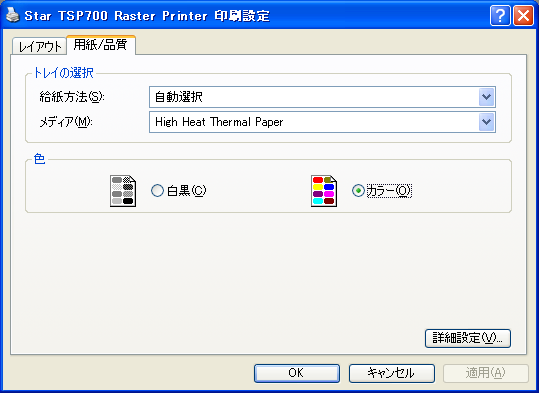Click the 色 group heading
Viewport: 539px width, 393px height.
click(x=39, y=159)
